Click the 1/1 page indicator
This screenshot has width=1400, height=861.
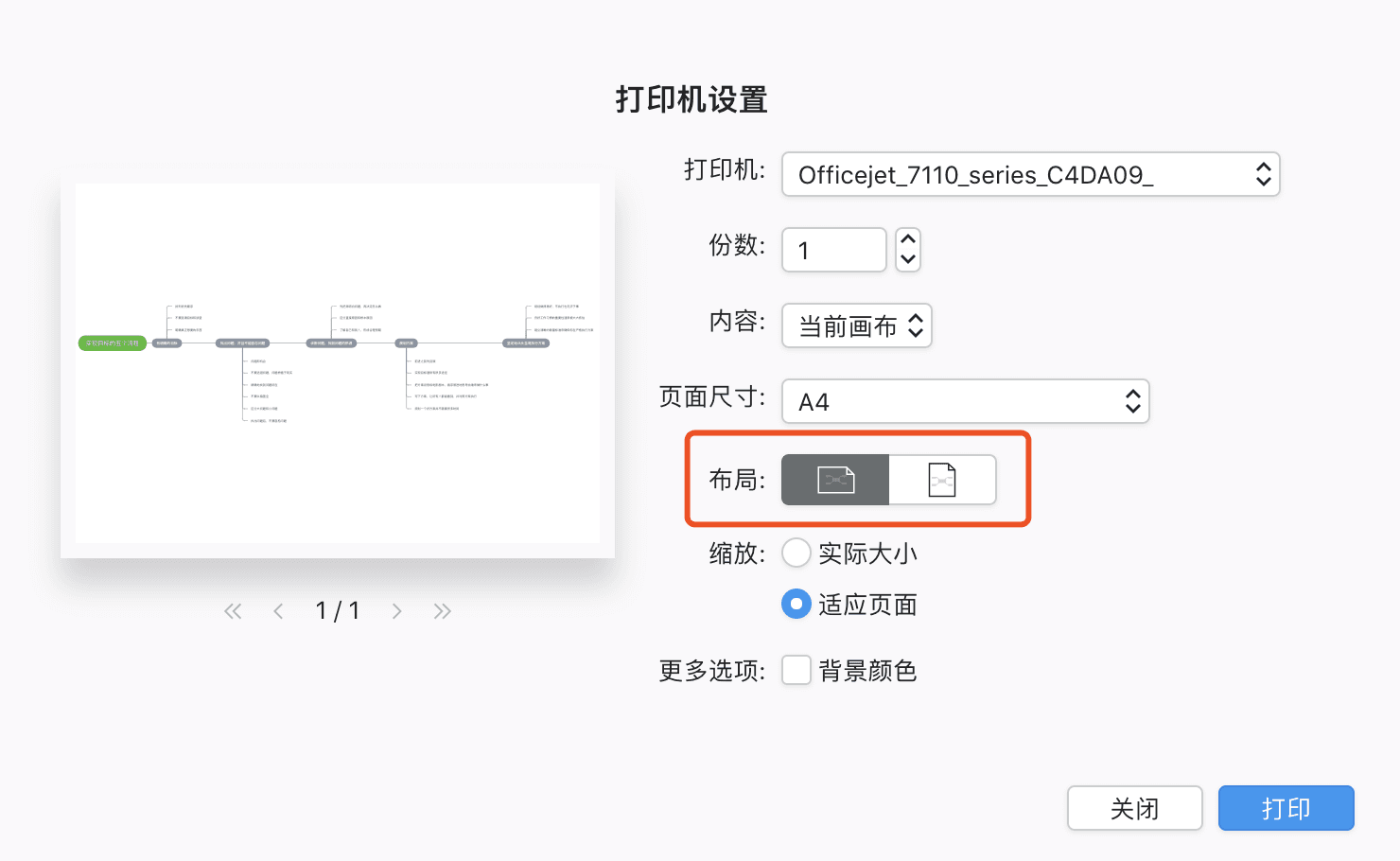(338, 610)
